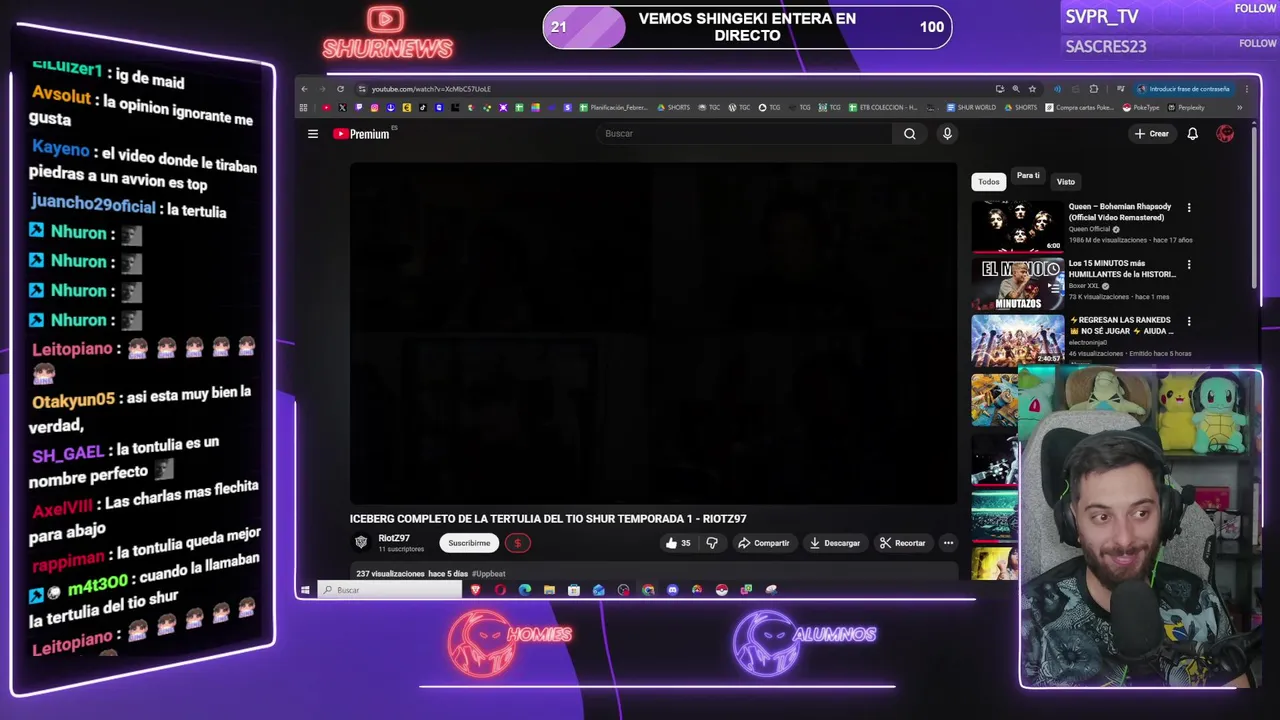Click the YouTube Premium logo
Image resolution: width=1280 pixels, height=720 pixels.
[x=361, y=134]
